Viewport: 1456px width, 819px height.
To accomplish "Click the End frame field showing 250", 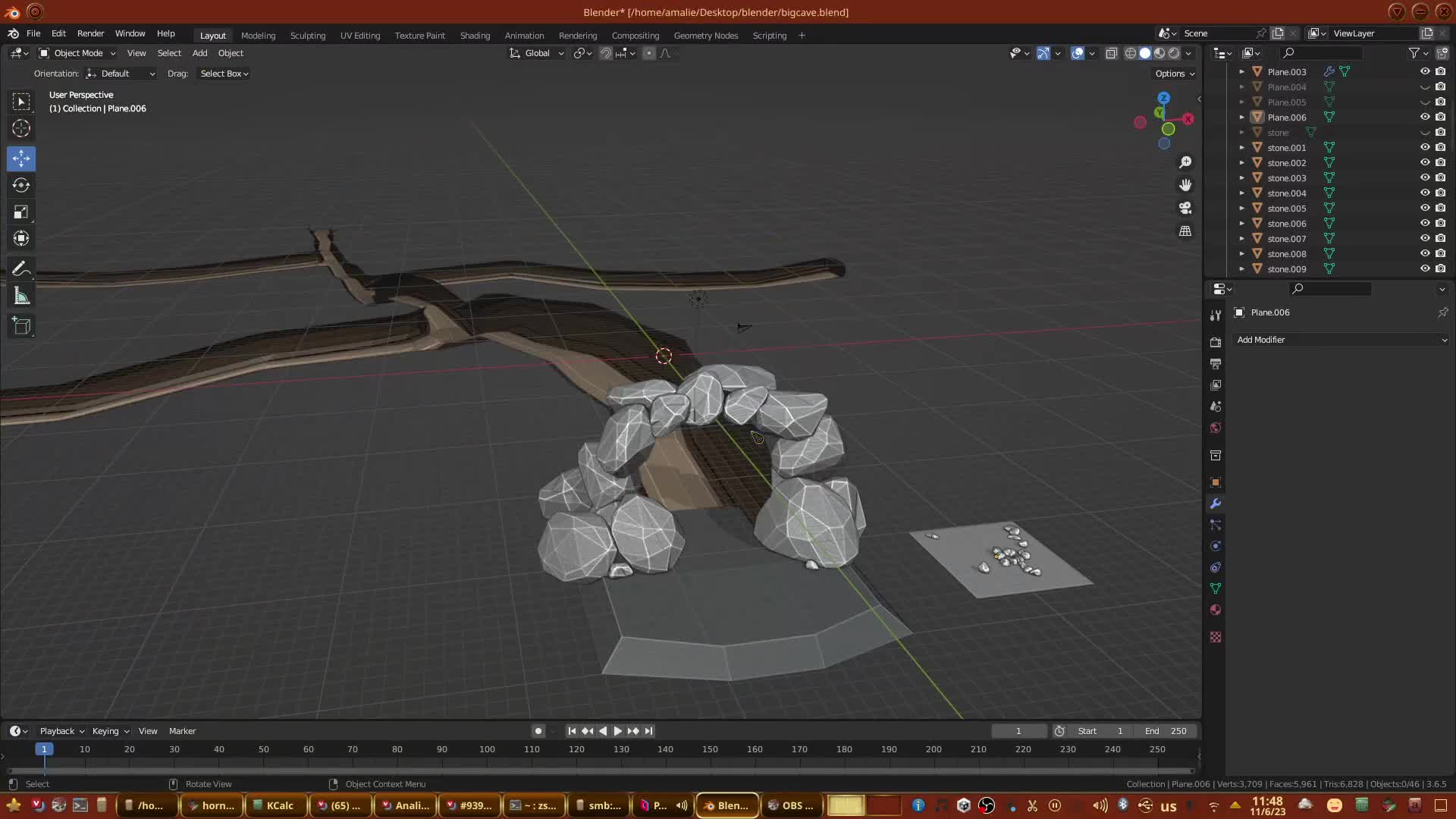I will click(1166, 731).
